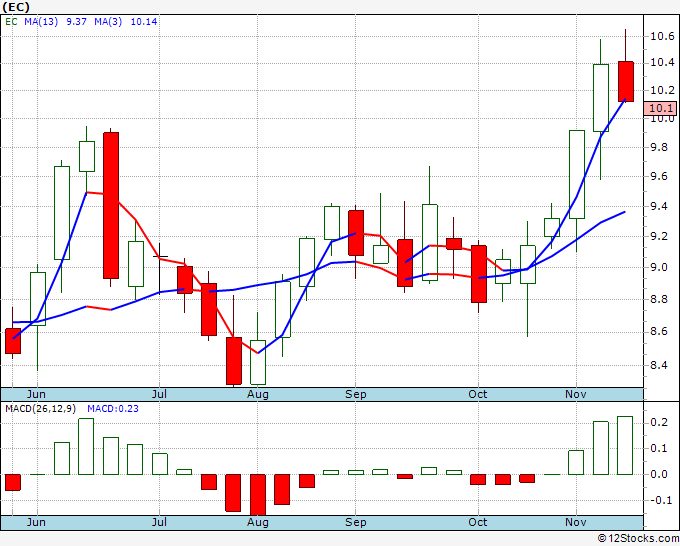This screenshot has height=546, width=680.
Task: Click Sep on the price chart's date axis
Action: (x=356, y=394)
